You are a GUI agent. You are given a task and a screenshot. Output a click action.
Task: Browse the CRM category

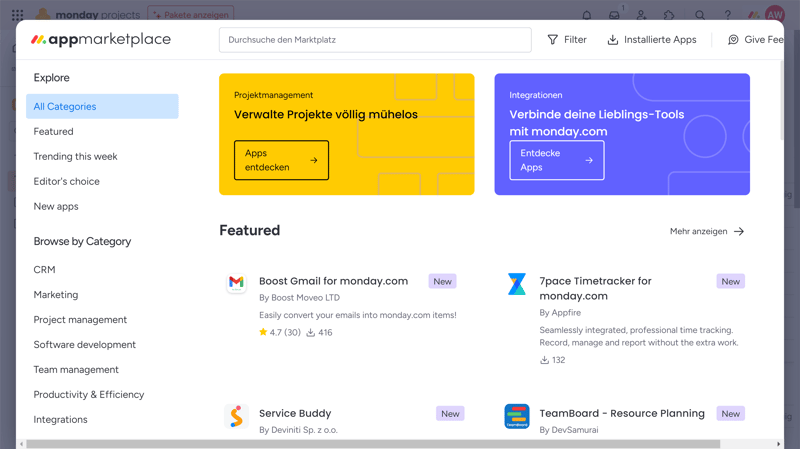tap(44, 270)
